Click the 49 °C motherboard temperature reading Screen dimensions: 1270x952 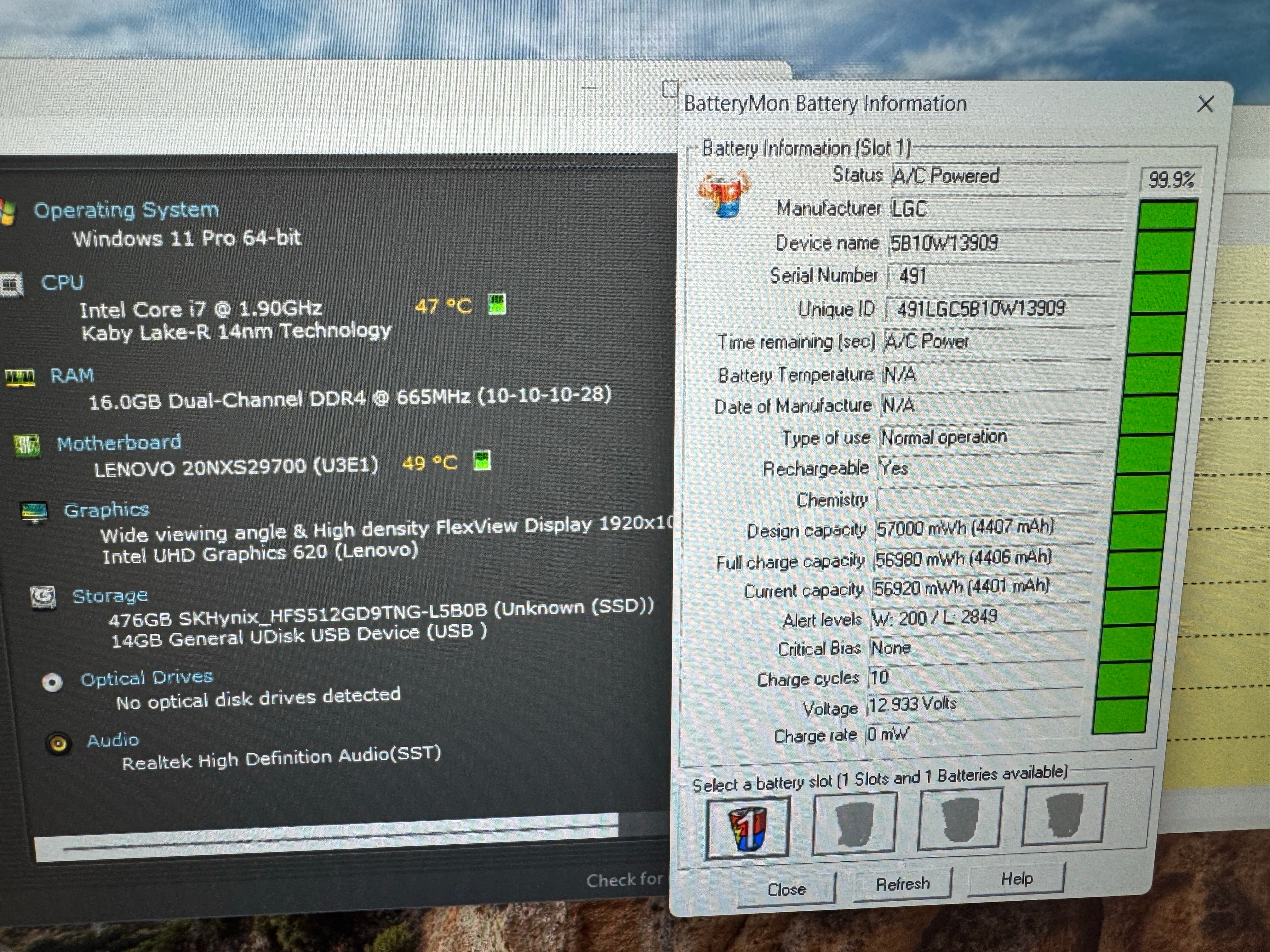[x=429, y=463]
